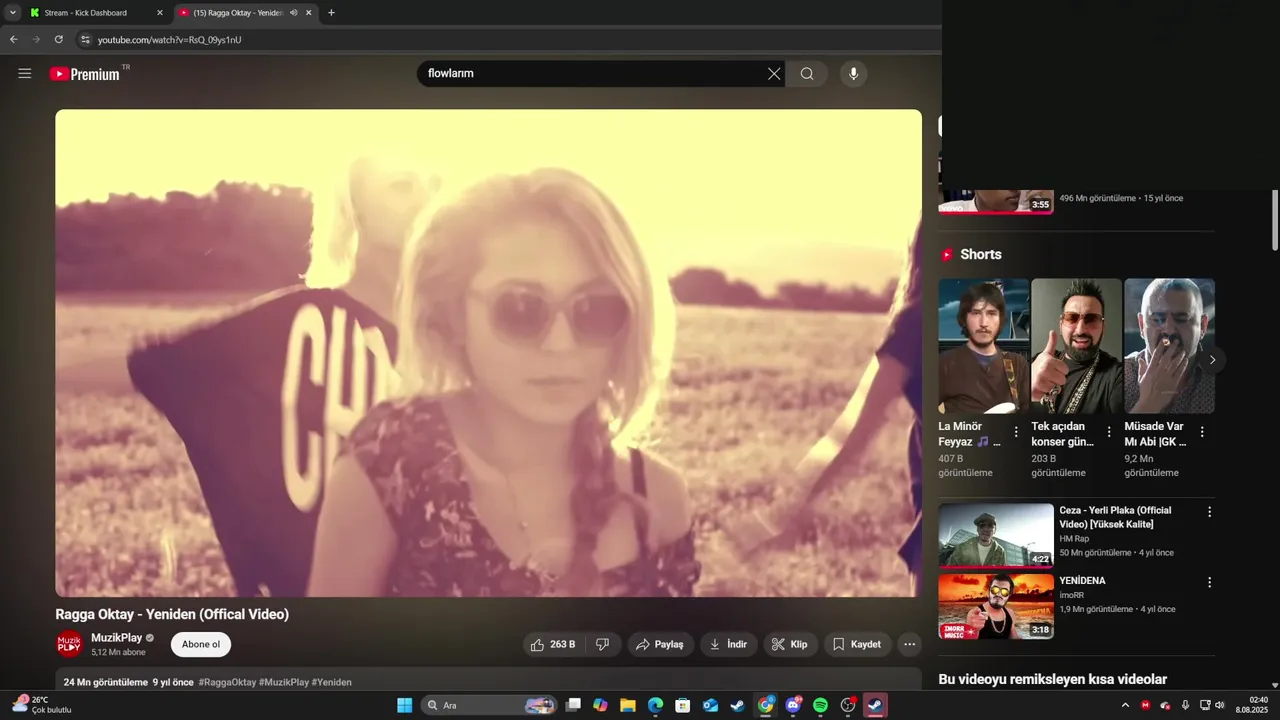
Task: Click the video player
Action: [x=488, y=353]
